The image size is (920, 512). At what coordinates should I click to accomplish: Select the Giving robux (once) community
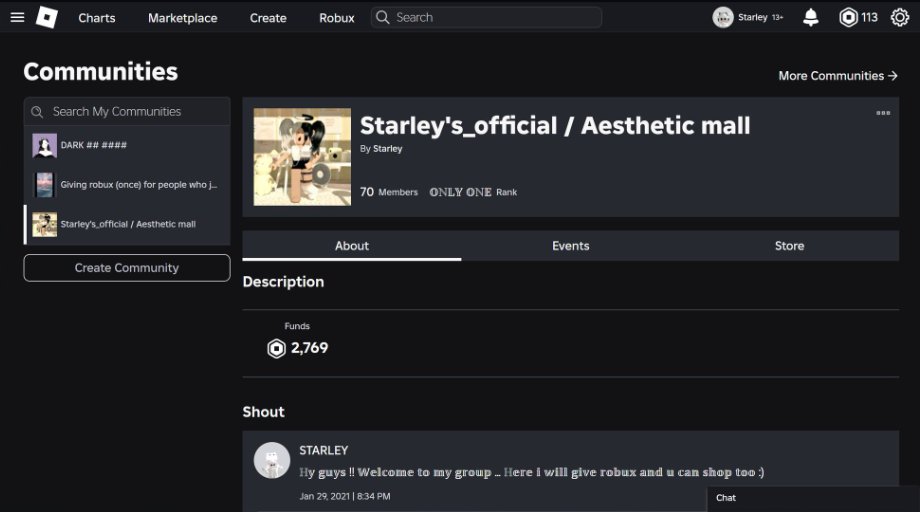pyautogui.click(x=127, y=185)
